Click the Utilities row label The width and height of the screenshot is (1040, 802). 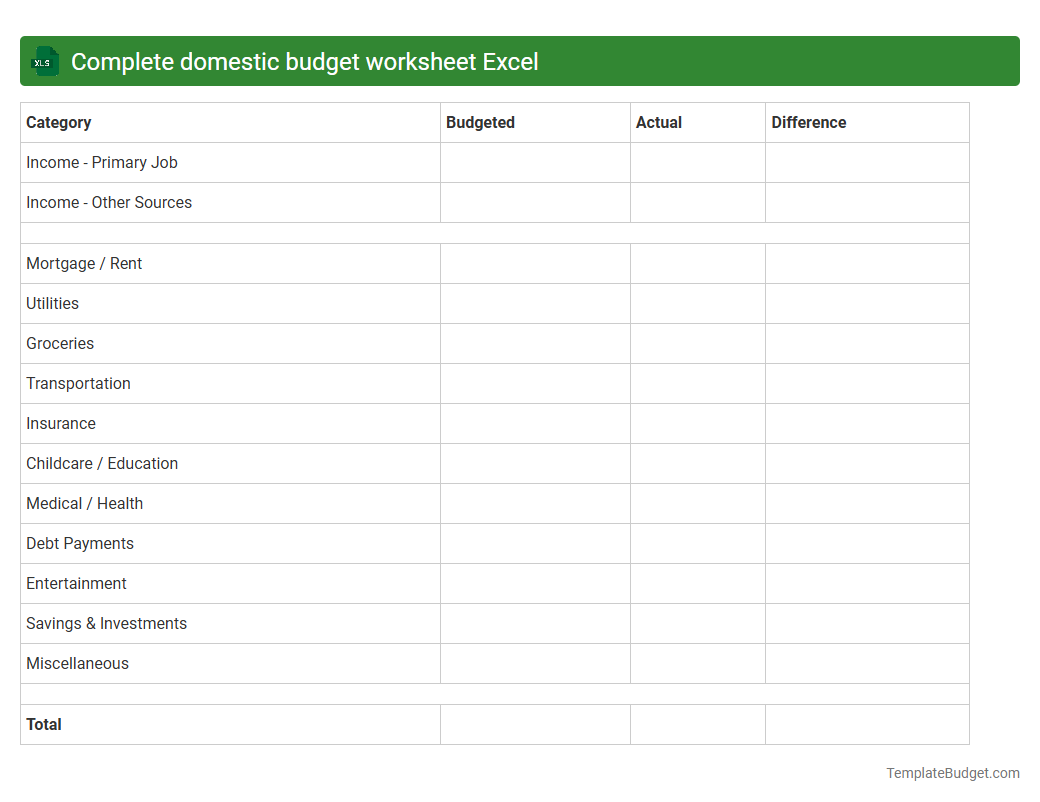click(x=52, y=303)
